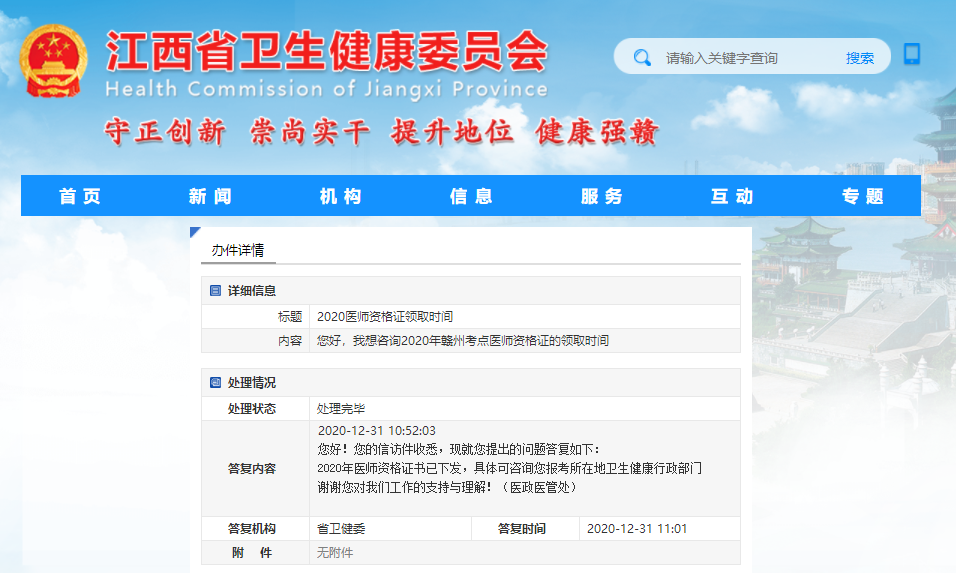Open the 互动 navigation menu

tap(731, 196)
